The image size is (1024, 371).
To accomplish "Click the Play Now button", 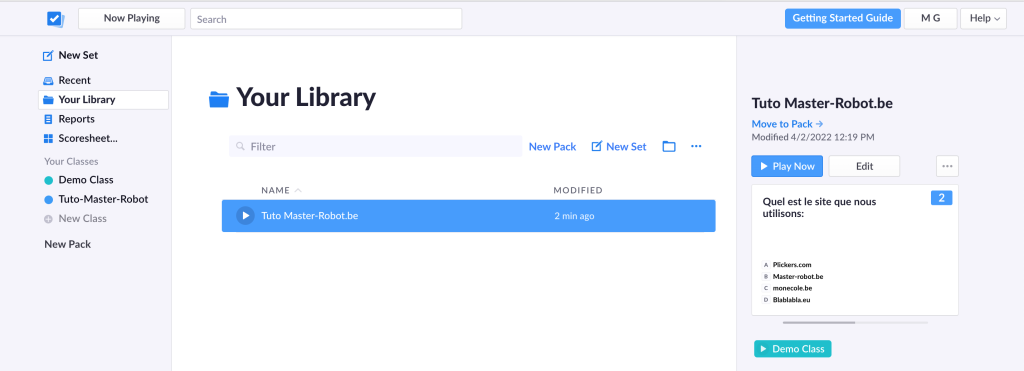I will point(787,166).
